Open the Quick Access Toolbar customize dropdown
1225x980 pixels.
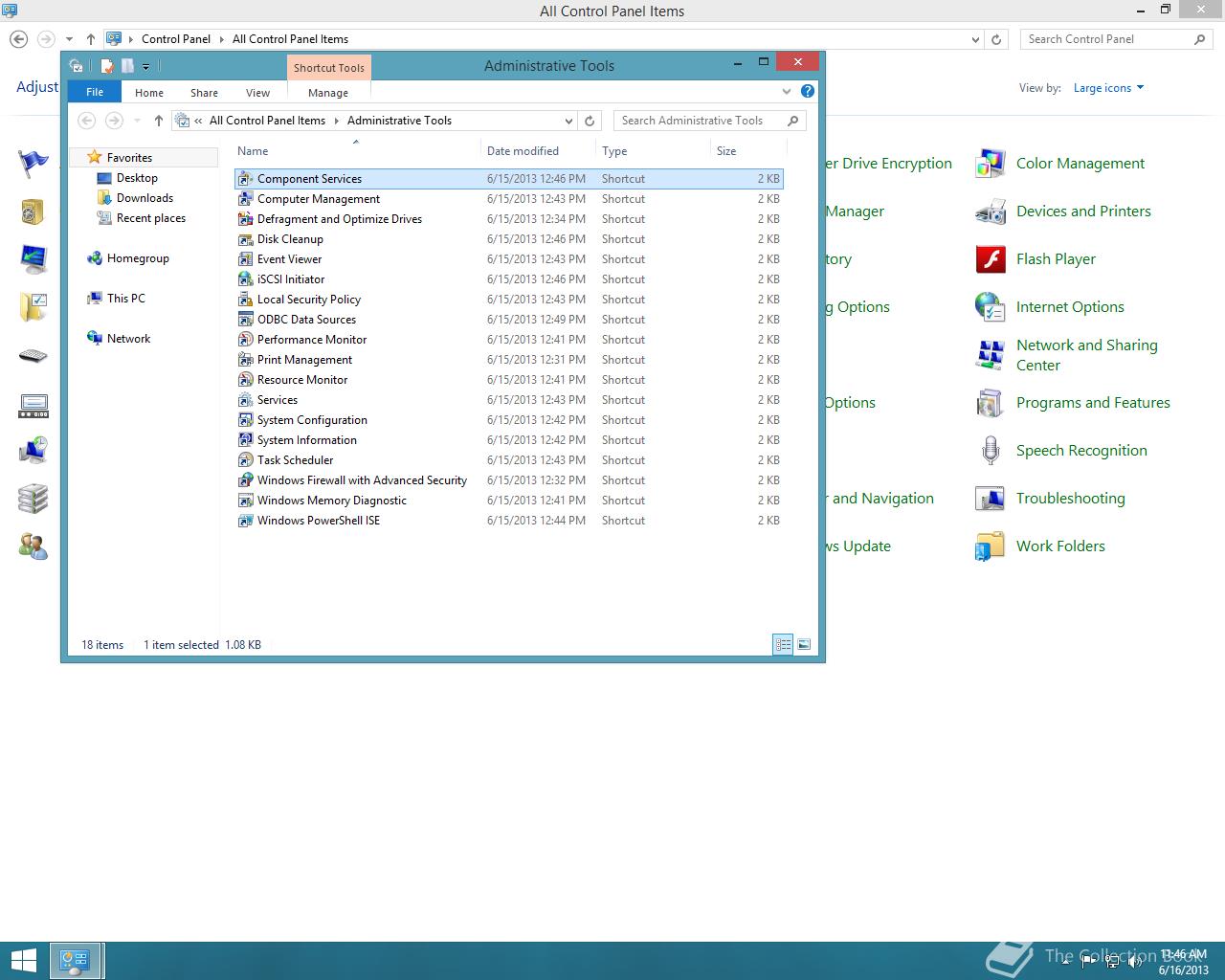145,67
